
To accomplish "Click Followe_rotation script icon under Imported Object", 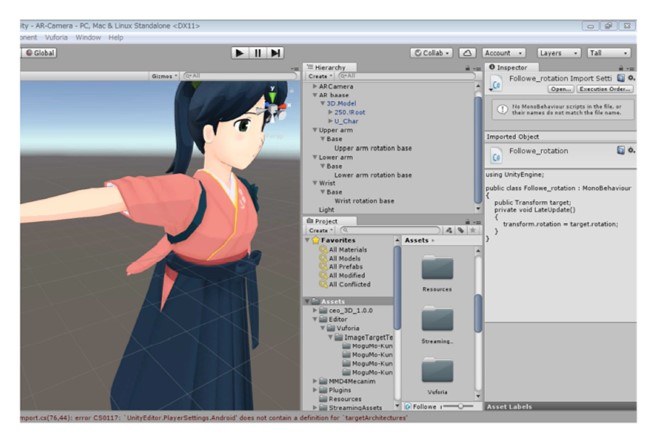I will [496, 156].
